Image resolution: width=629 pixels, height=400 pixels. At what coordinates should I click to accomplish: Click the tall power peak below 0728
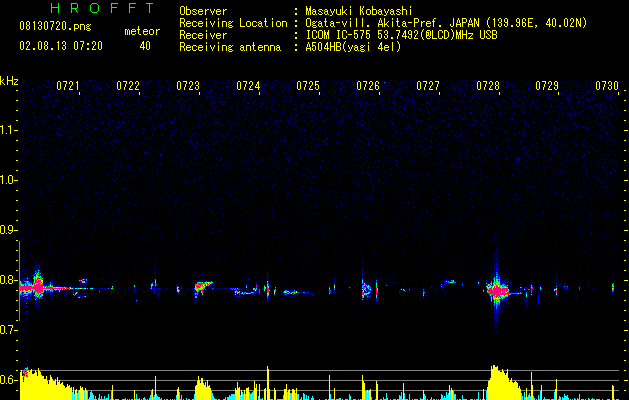click(503, 382)
